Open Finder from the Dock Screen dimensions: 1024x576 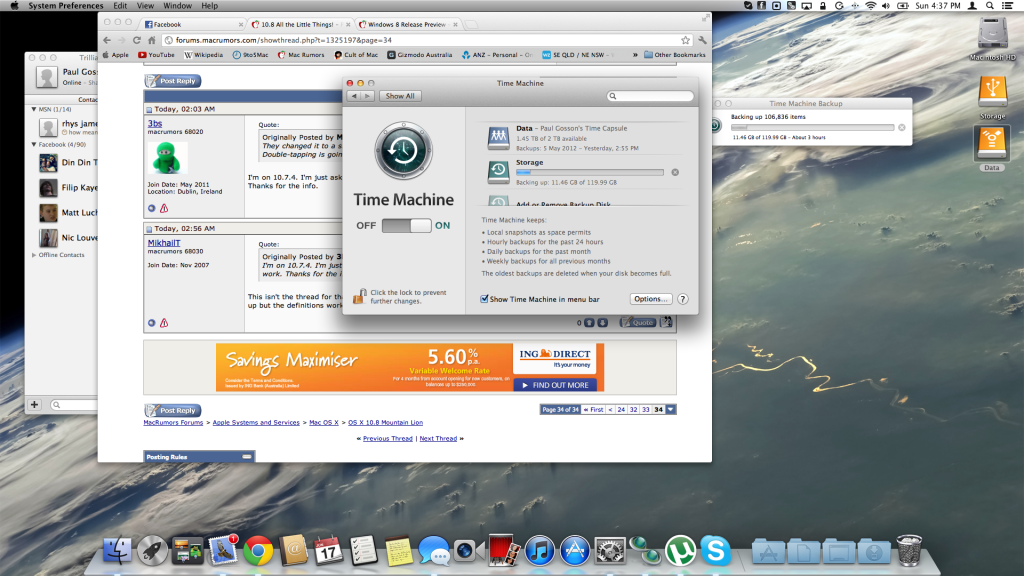point(117,551)
